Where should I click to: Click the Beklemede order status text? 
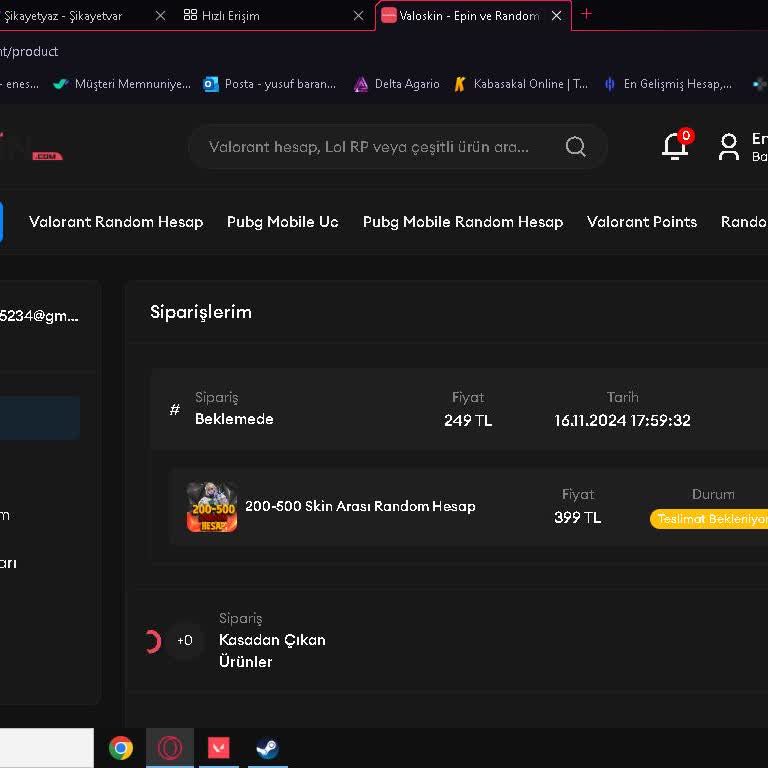234,419
